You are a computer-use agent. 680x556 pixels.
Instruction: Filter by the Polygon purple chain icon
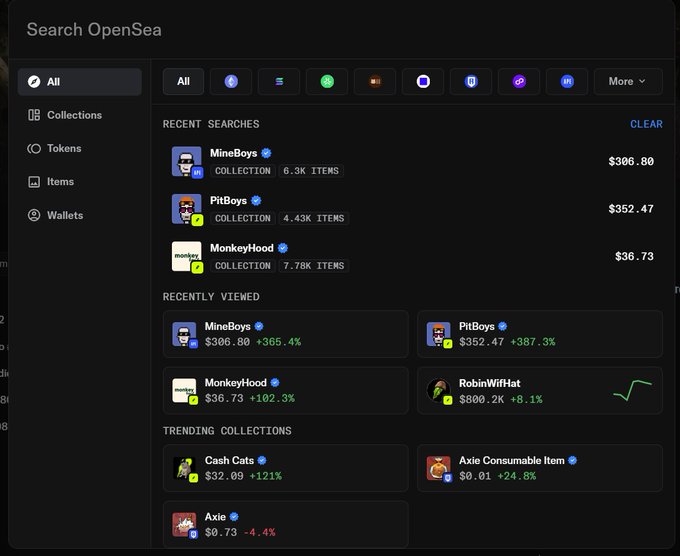(x=519, y=82)
